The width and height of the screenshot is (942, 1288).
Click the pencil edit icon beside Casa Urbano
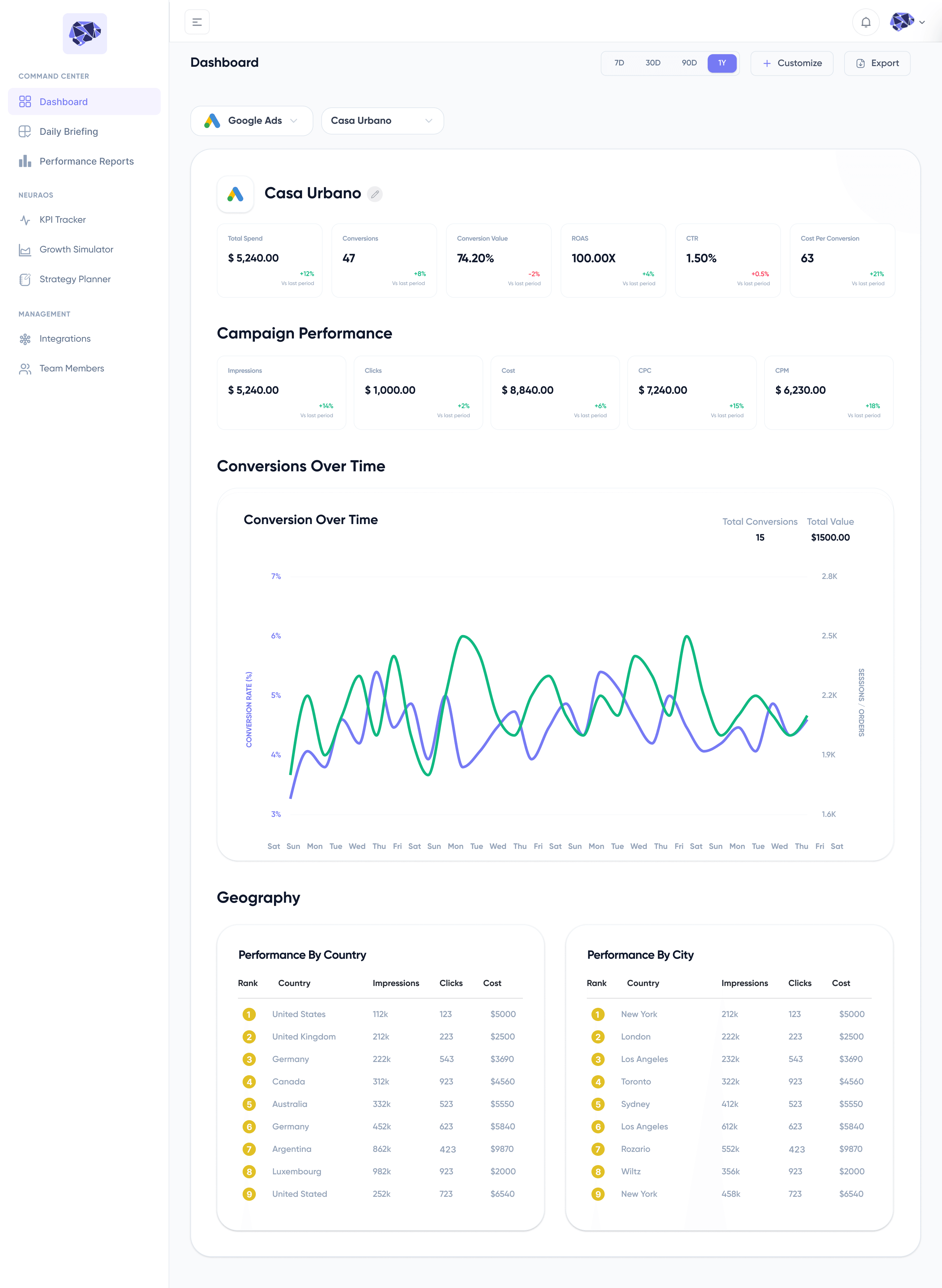(x=374, y=194)
